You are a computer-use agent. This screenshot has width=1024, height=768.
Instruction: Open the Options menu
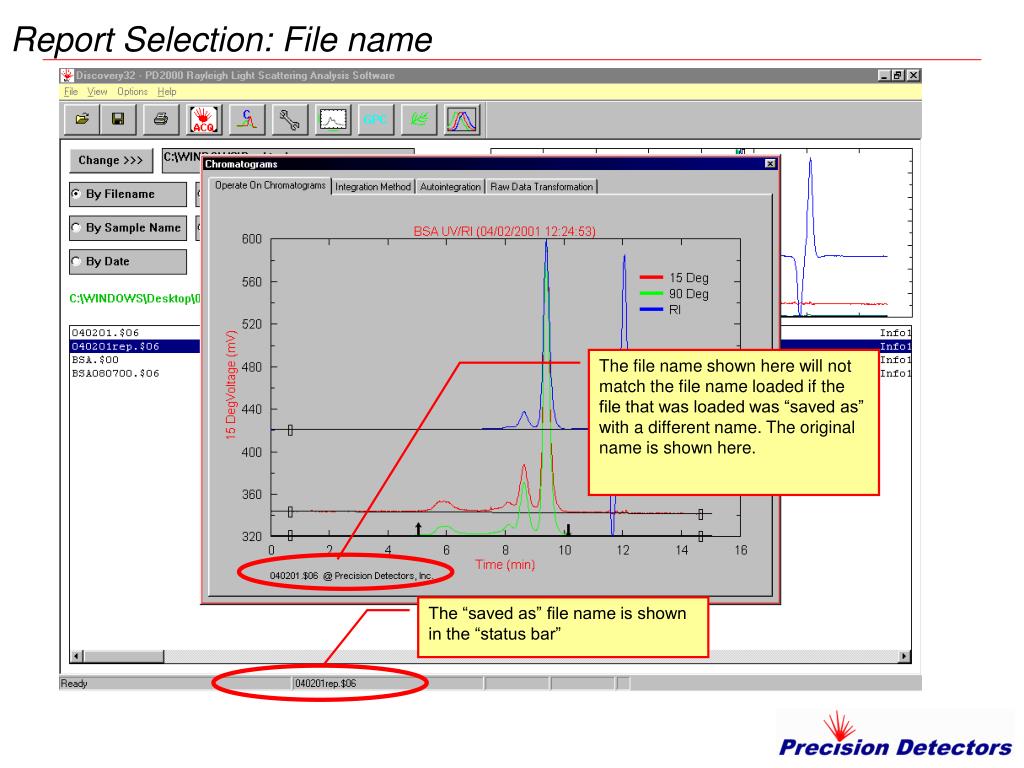click(x=133, y=92)
